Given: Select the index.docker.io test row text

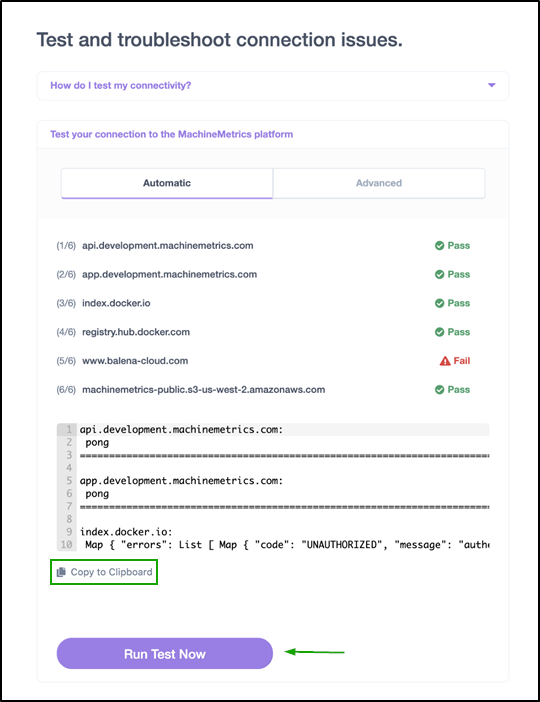Looking at the screenshot, I should tap(116, 303).
